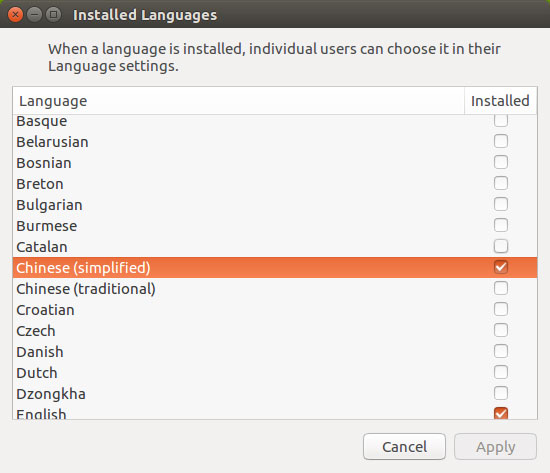This screenshot has height=473, width=550.
Task: Uncheck the English installed checkbox
Action: 501,413
